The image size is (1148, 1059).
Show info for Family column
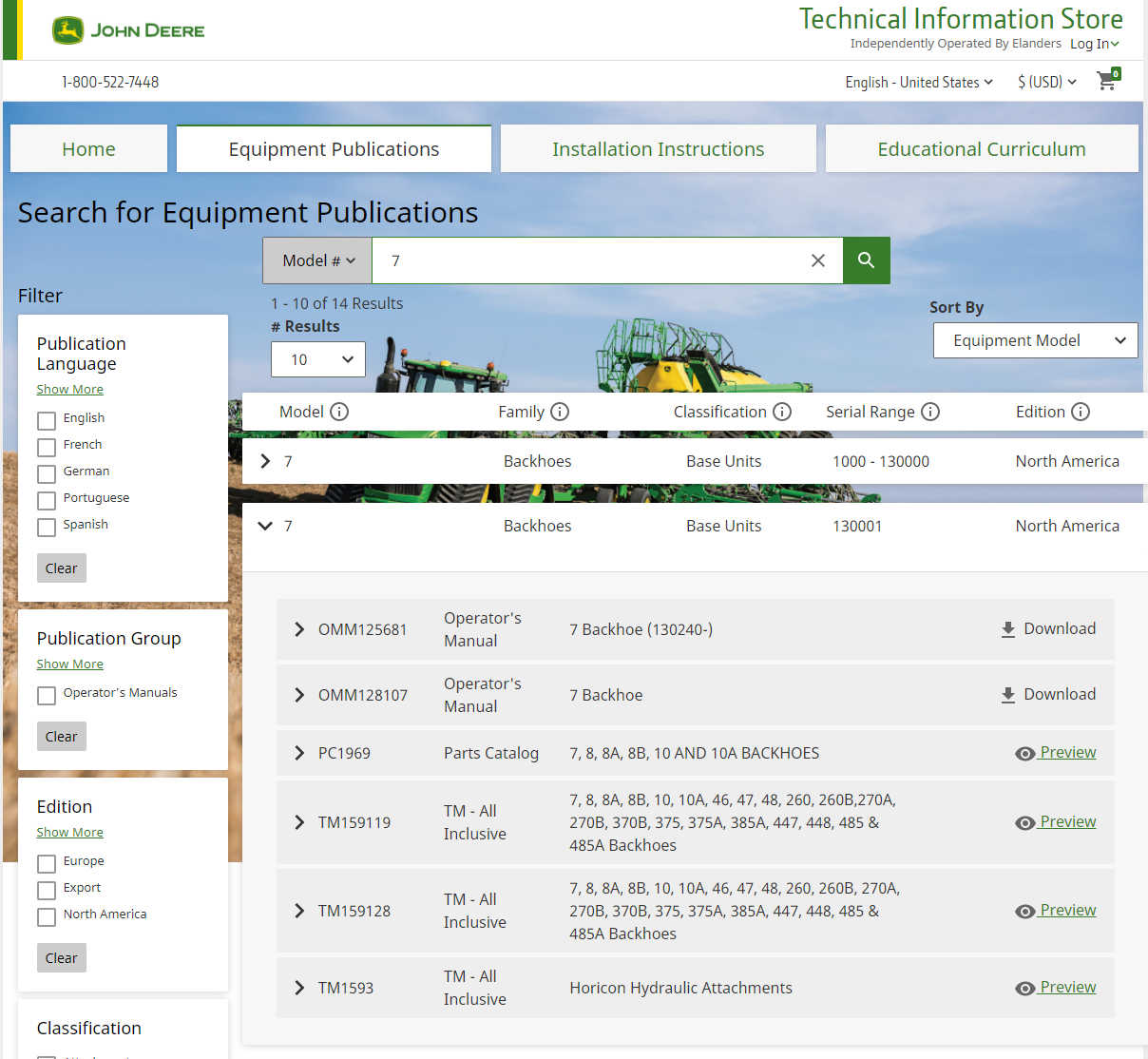(560, 412)
